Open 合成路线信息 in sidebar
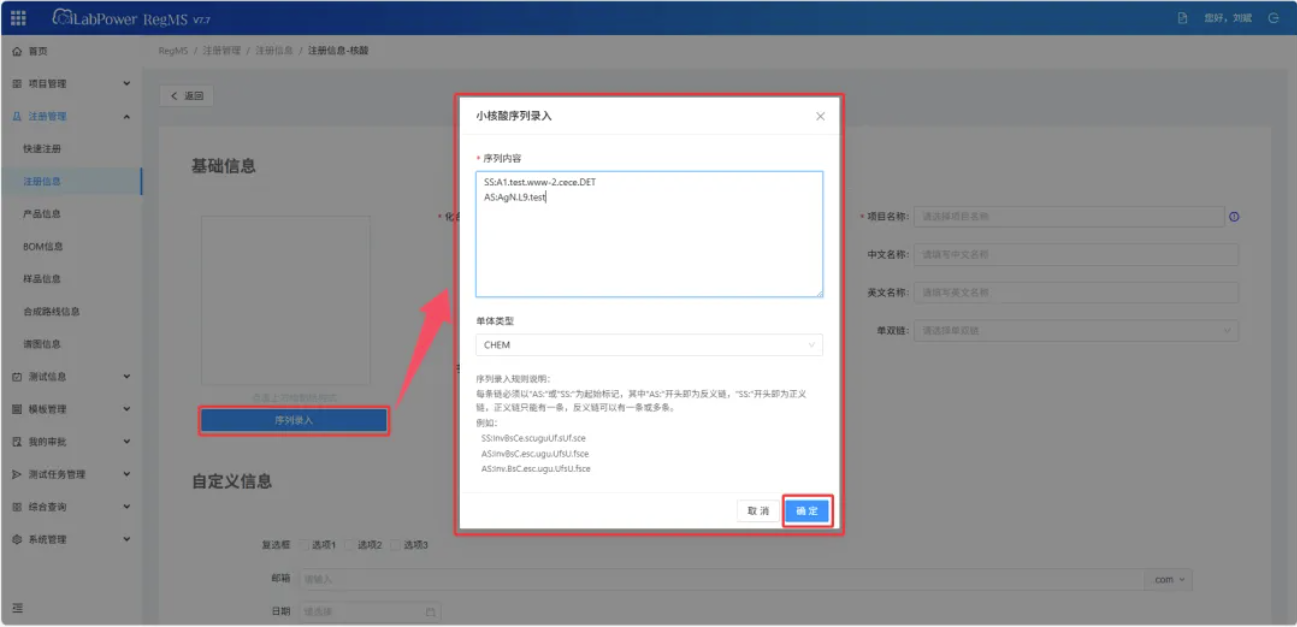The image size is (1297, 627). pyautogui.click(x=52, y=312)
